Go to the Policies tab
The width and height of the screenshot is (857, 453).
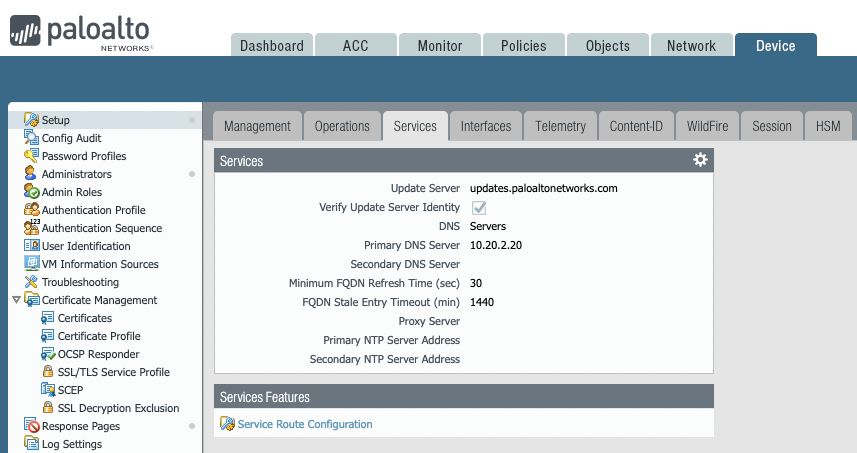pos(524,45)
